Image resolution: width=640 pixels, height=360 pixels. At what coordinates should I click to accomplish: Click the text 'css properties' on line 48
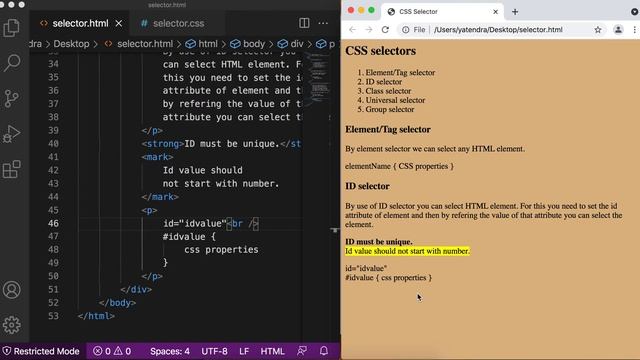221,250
